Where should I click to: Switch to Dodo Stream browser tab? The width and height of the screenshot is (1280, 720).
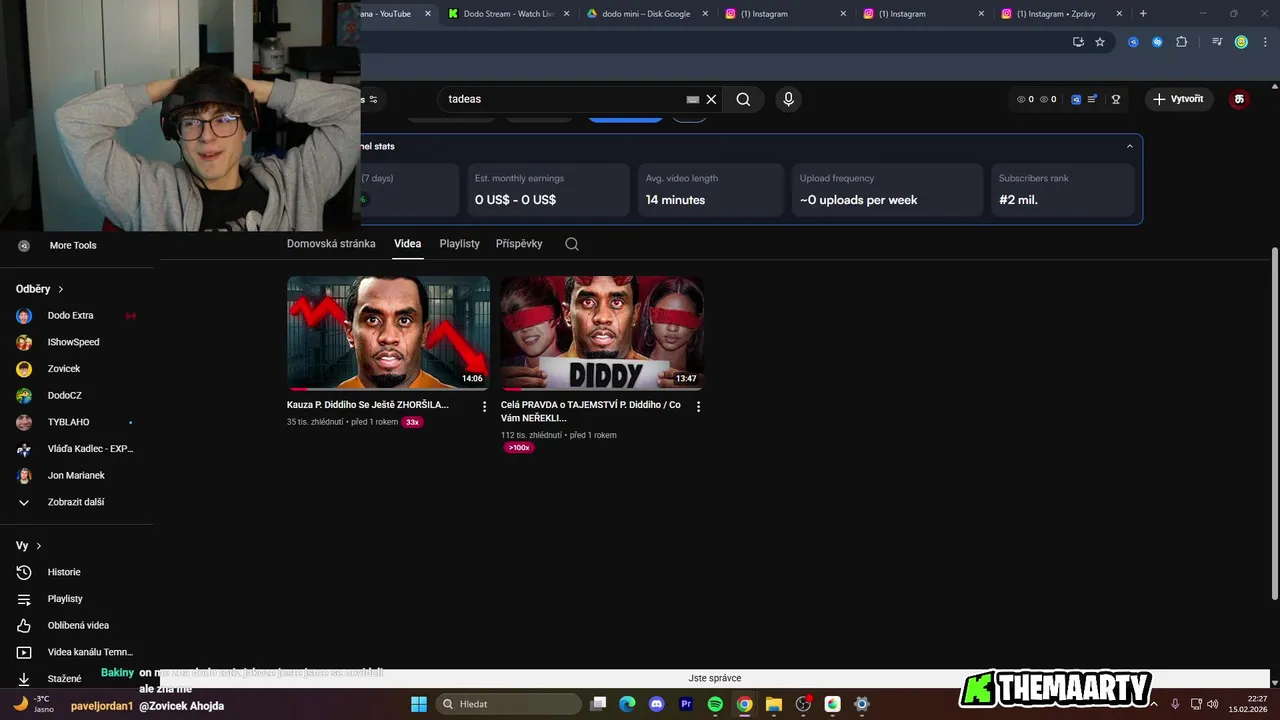pyautogui.click(x=508, y=14)
